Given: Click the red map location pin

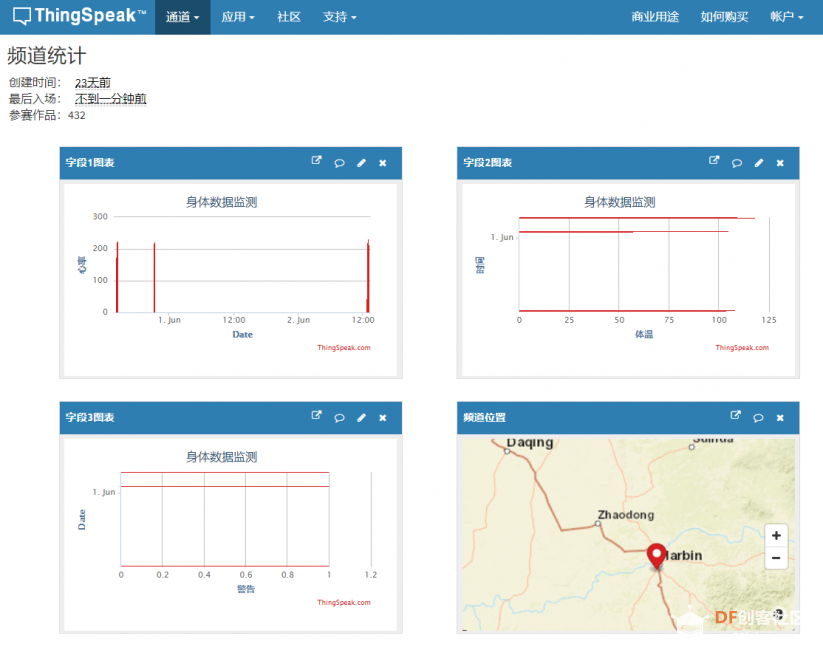Looking at the screenshot, I should tap(657, 556).
